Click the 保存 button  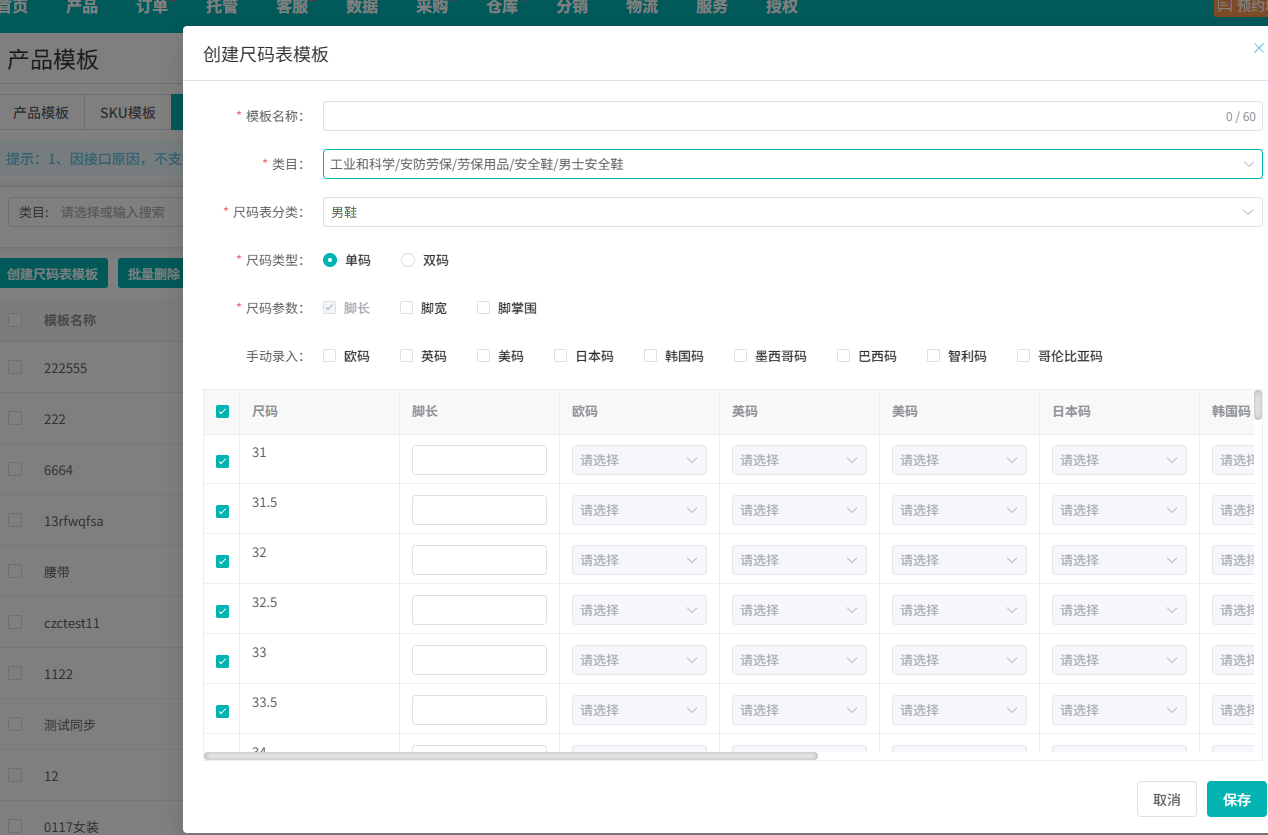coord(1237,799)
